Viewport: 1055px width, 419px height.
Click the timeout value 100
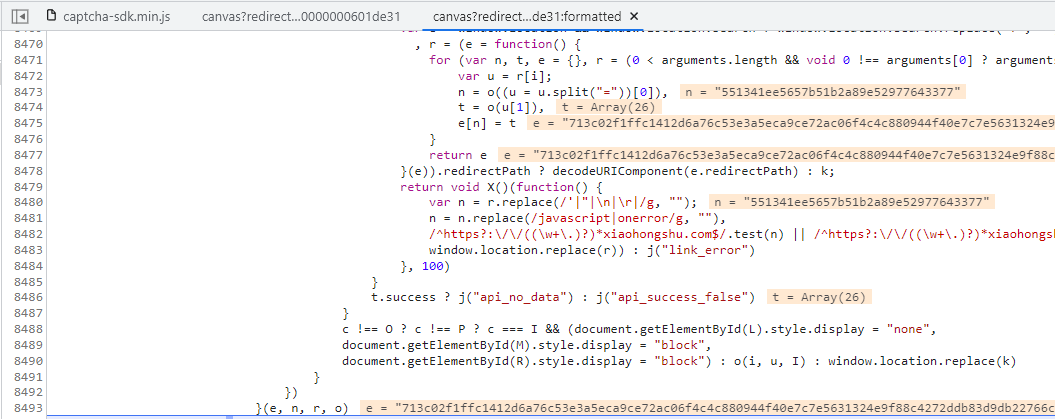(432, 266)
